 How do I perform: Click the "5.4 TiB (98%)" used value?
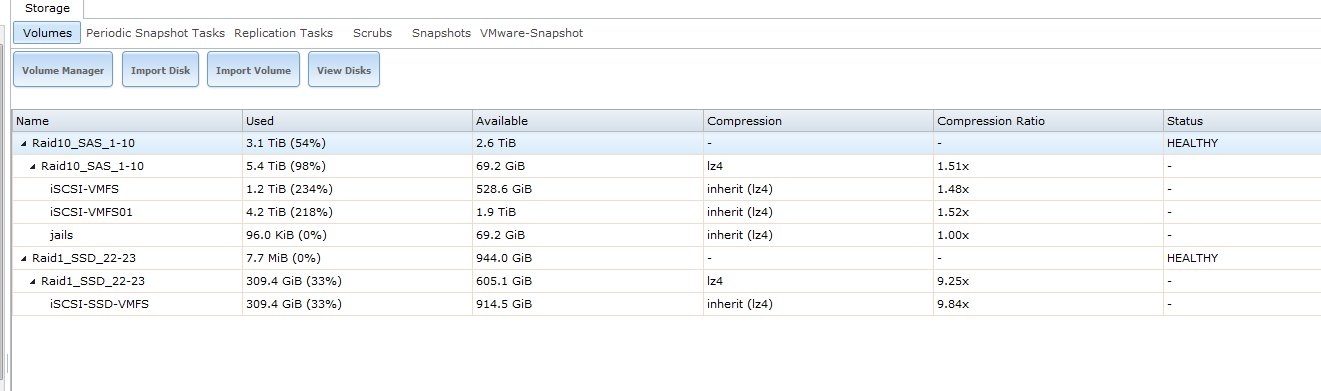(x=285, y=167)
